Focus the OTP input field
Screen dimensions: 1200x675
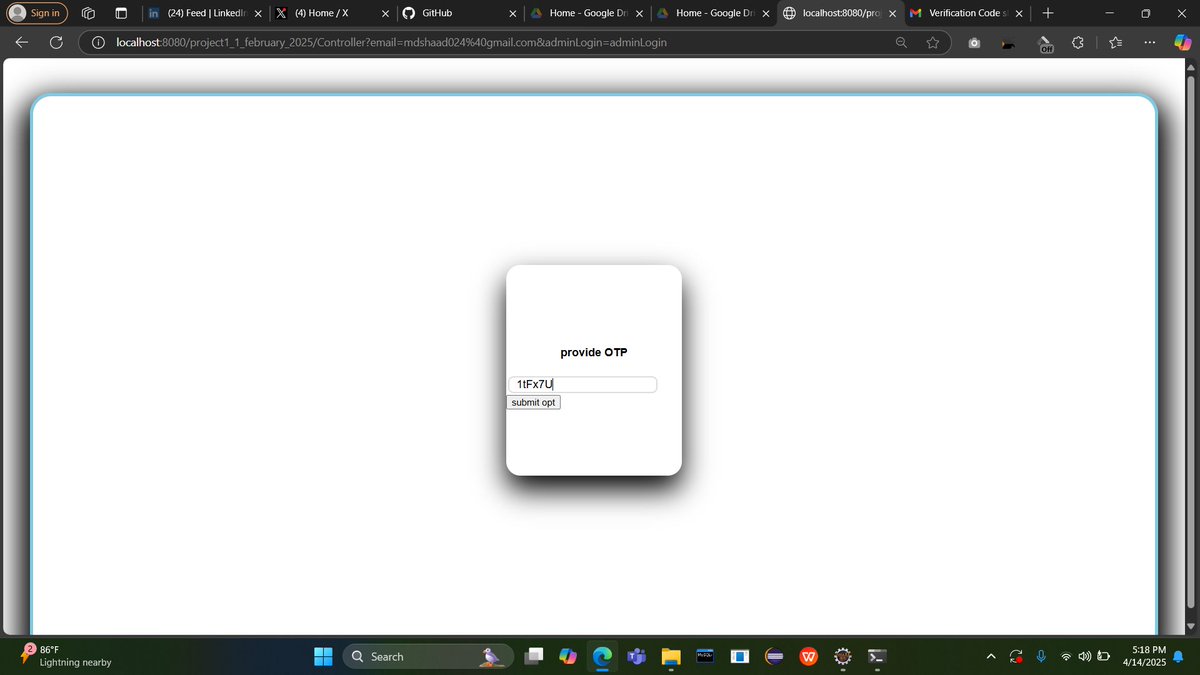pos(583,384)
